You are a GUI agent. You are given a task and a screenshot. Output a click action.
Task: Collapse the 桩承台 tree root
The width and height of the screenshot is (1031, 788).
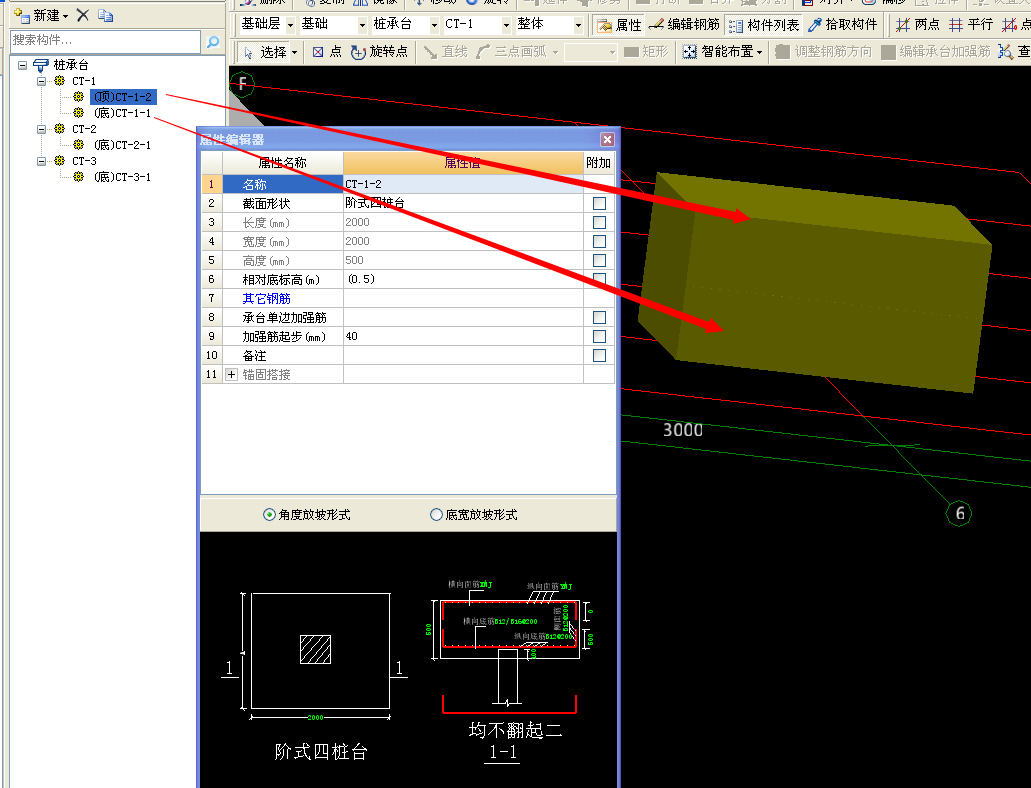click(x=22, y=65)
